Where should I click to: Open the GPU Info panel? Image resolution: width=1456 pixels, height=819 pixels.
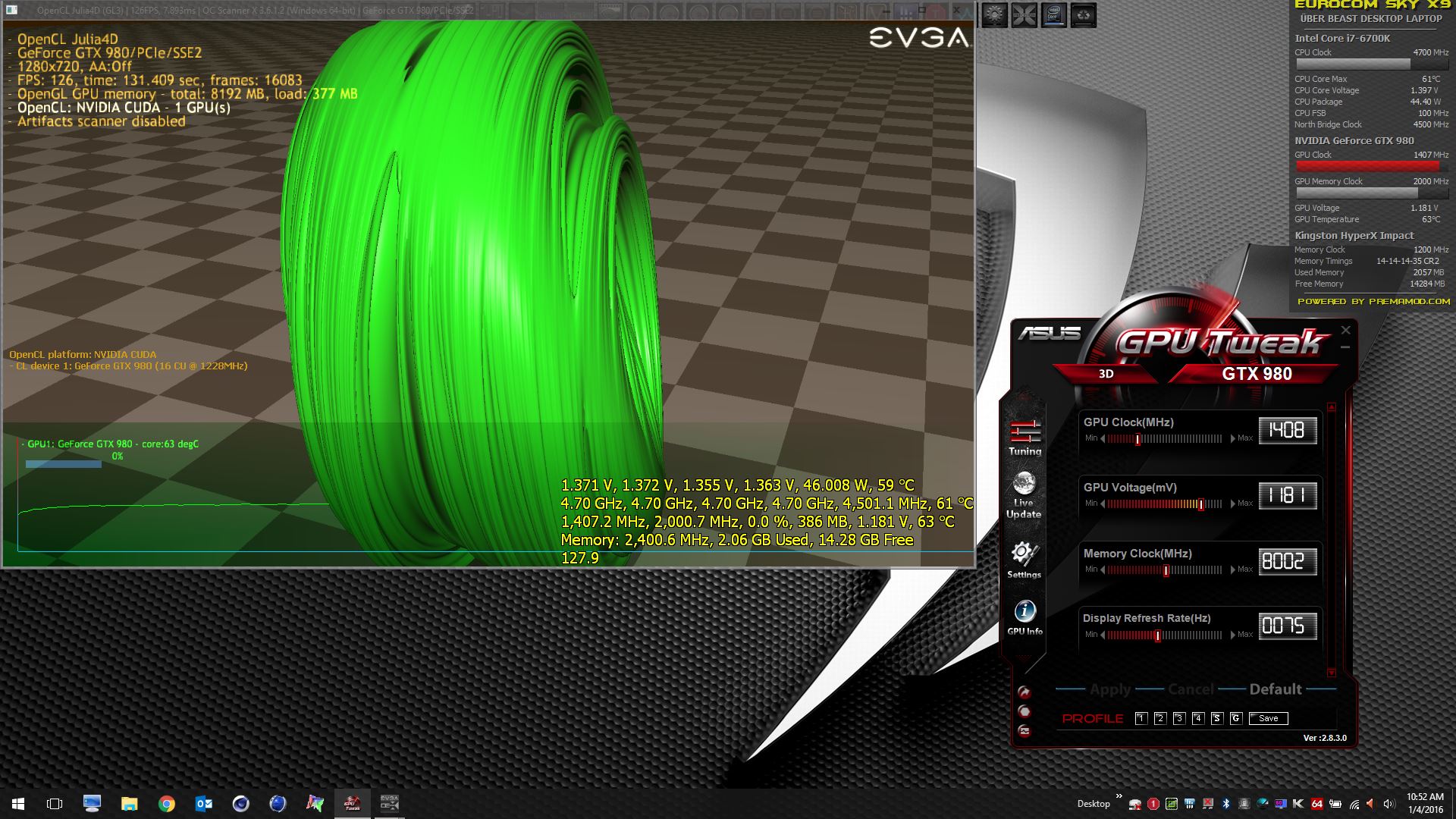[1025, 617]
